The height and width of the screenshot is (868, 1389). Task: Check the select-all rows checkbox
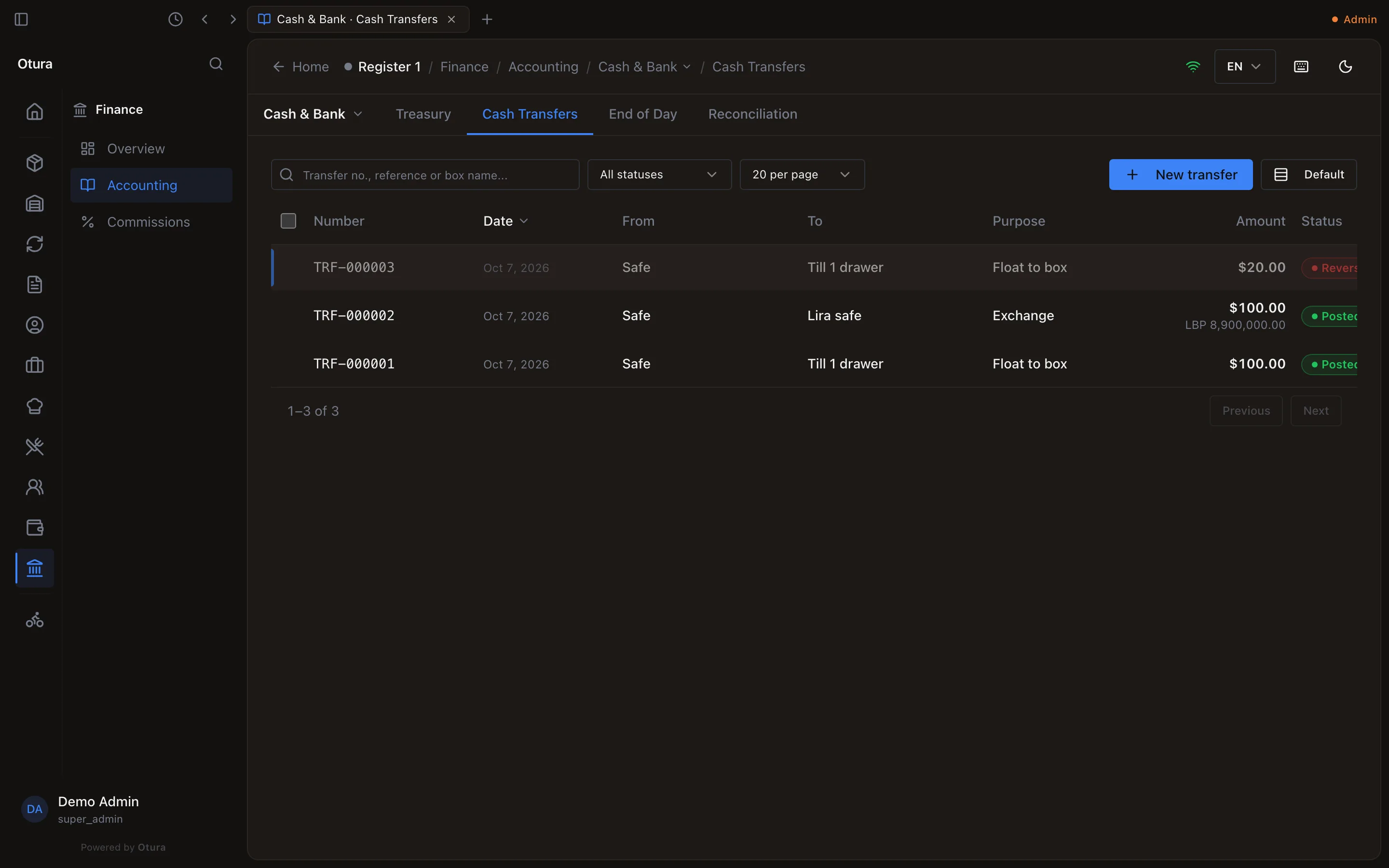(x=288, y=221)
